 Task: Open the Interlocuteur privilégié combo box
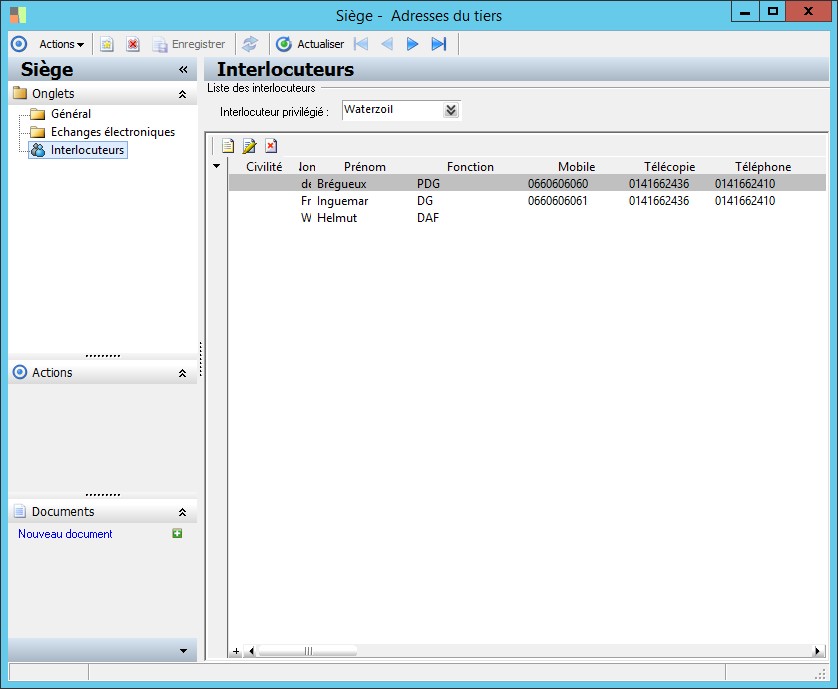451,110
